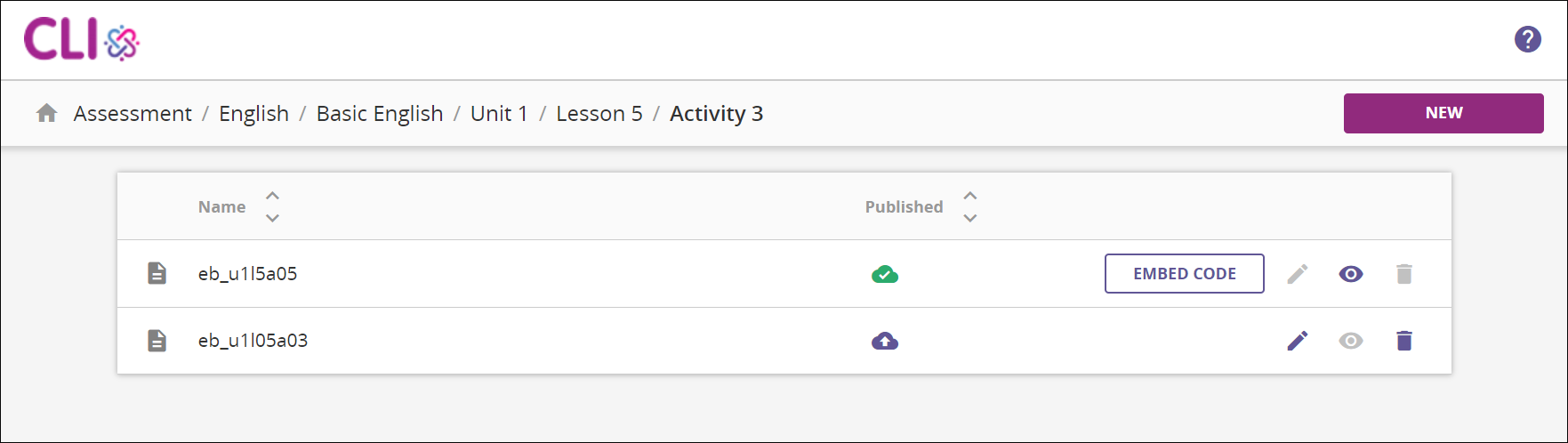Go to the home breadcrumb icon
1568x443 pixels.
(x=47, y=114)
